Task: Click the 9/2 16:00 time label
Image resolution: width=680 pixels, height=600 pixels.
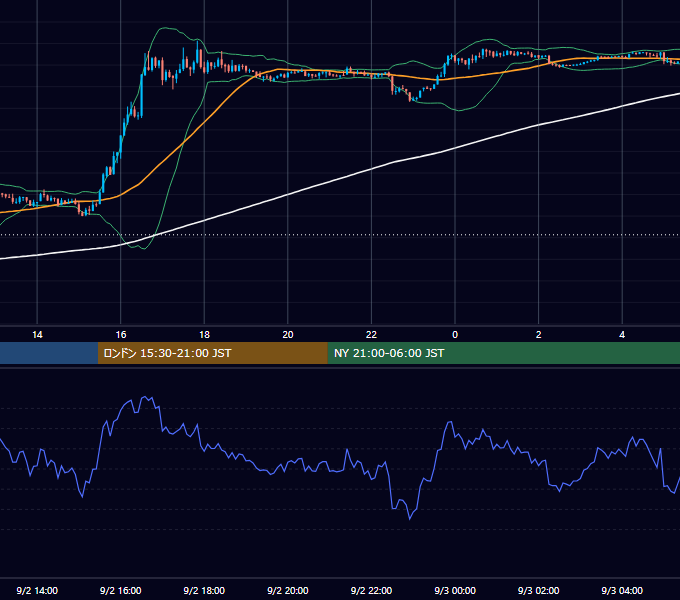Action: tap(121, 590)
